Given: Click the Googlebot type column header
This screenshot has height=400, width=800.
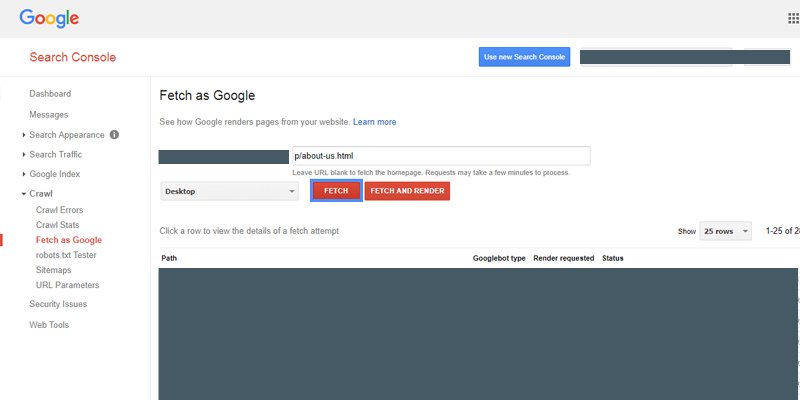Looking at the screenshot, I should [x=499, y=258].
